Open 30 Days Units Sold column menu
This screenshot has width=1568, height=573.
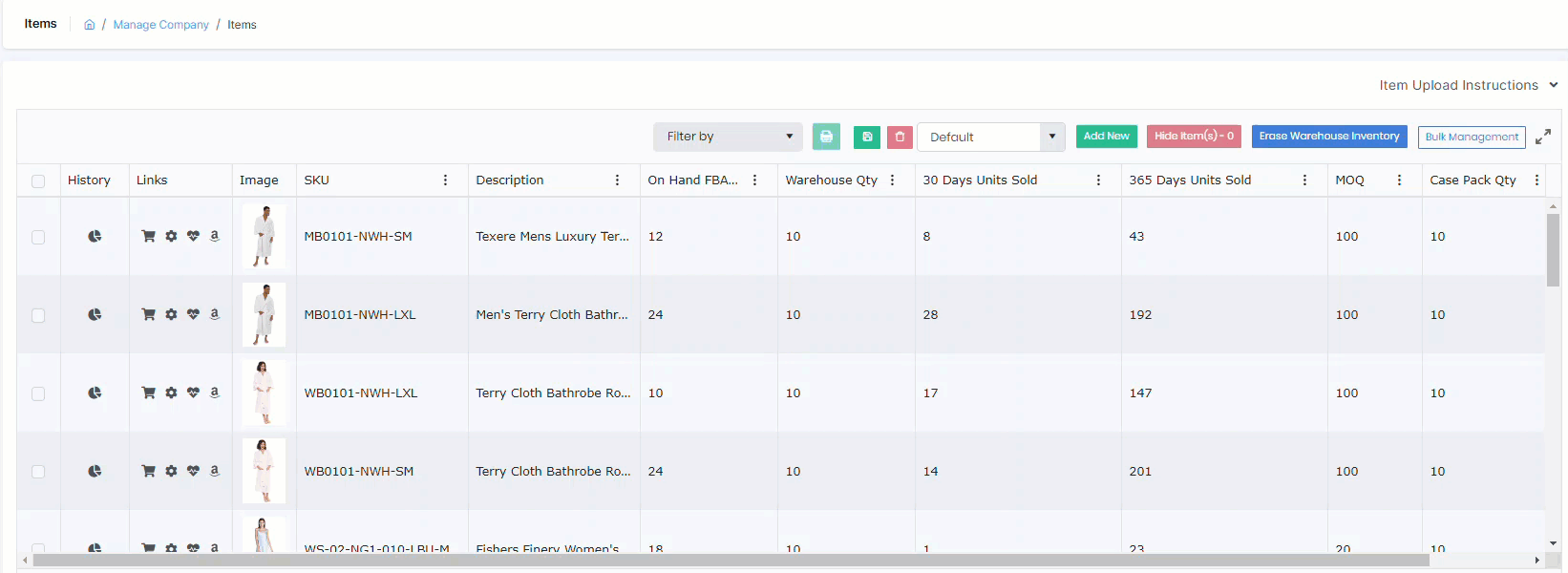point(1098,180)
